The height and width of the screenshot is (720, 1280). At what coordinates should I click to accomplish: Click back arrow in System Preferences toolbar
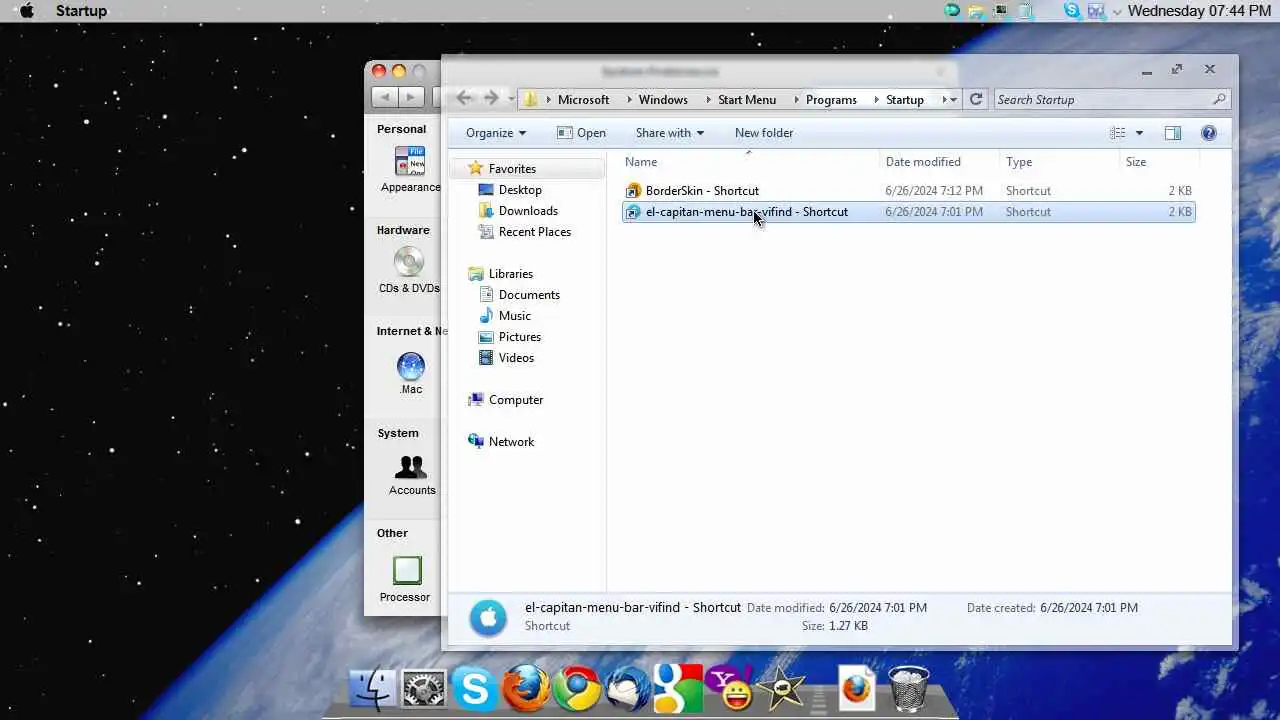384,97
